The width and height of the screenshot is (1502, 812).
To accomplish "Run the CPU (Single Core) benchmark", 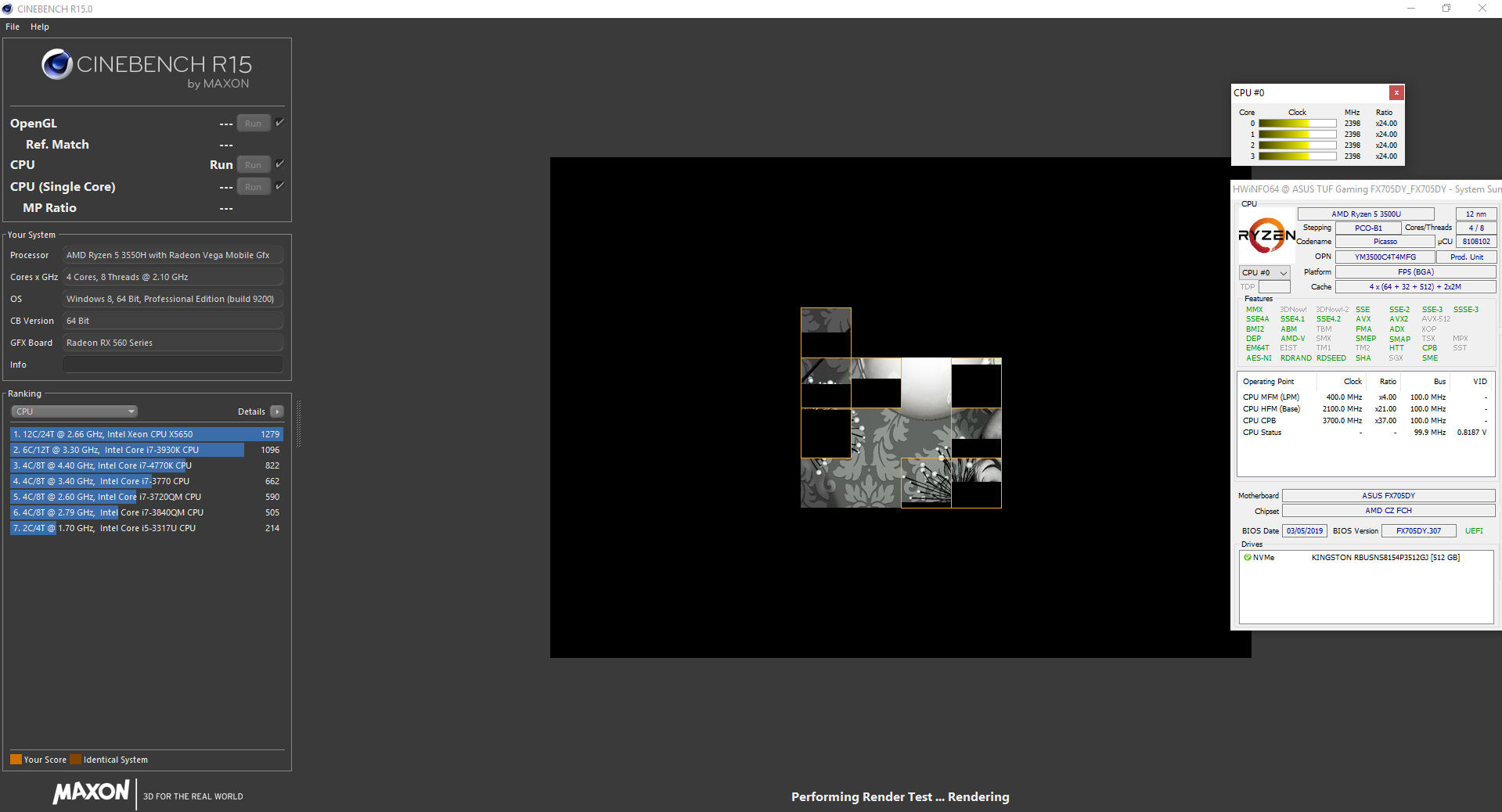I will coord(253,187).
